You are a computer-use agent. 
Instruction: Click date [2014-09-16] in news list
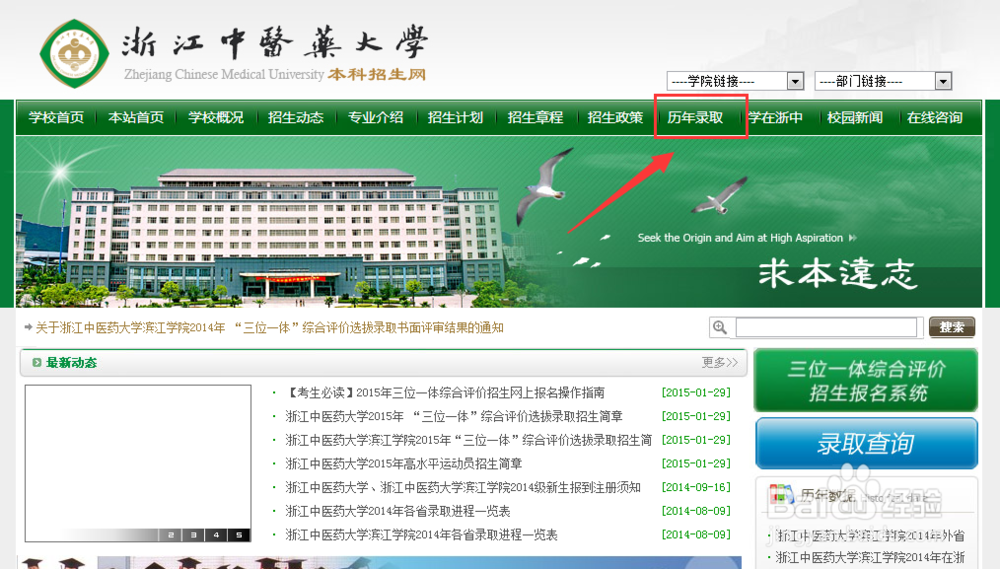[696, 487]
